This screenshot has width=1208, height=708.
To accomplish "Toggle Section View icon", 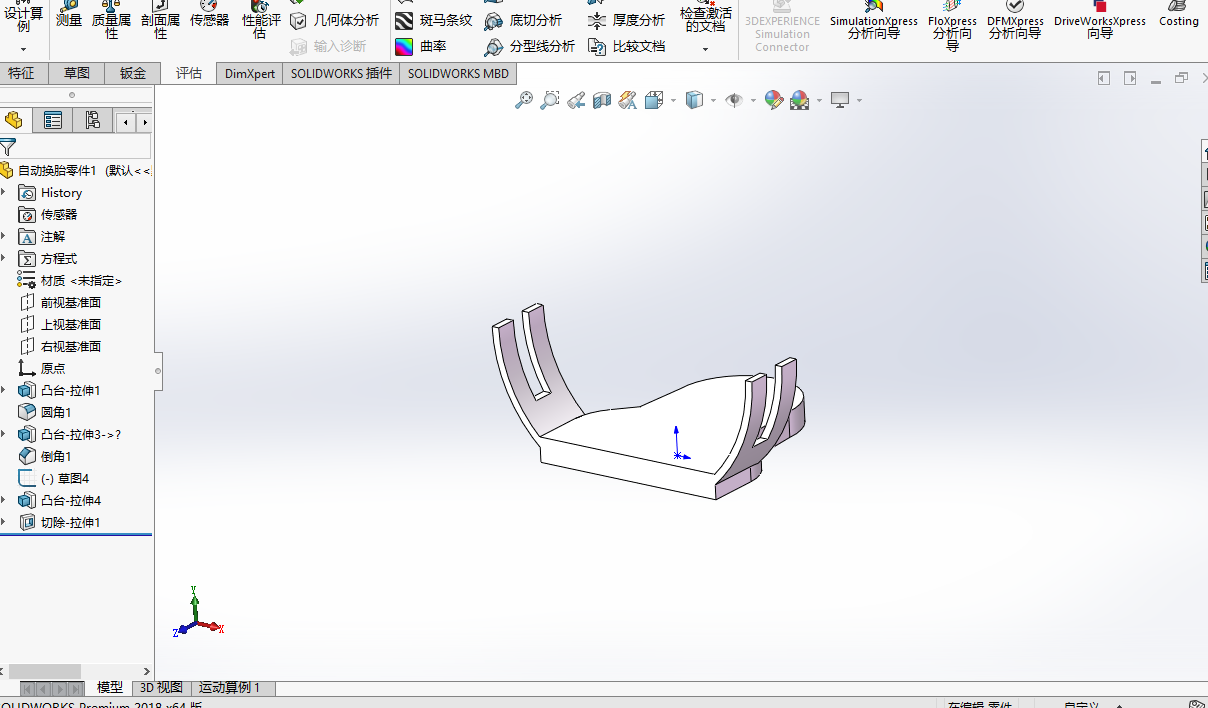I will 602,100.
